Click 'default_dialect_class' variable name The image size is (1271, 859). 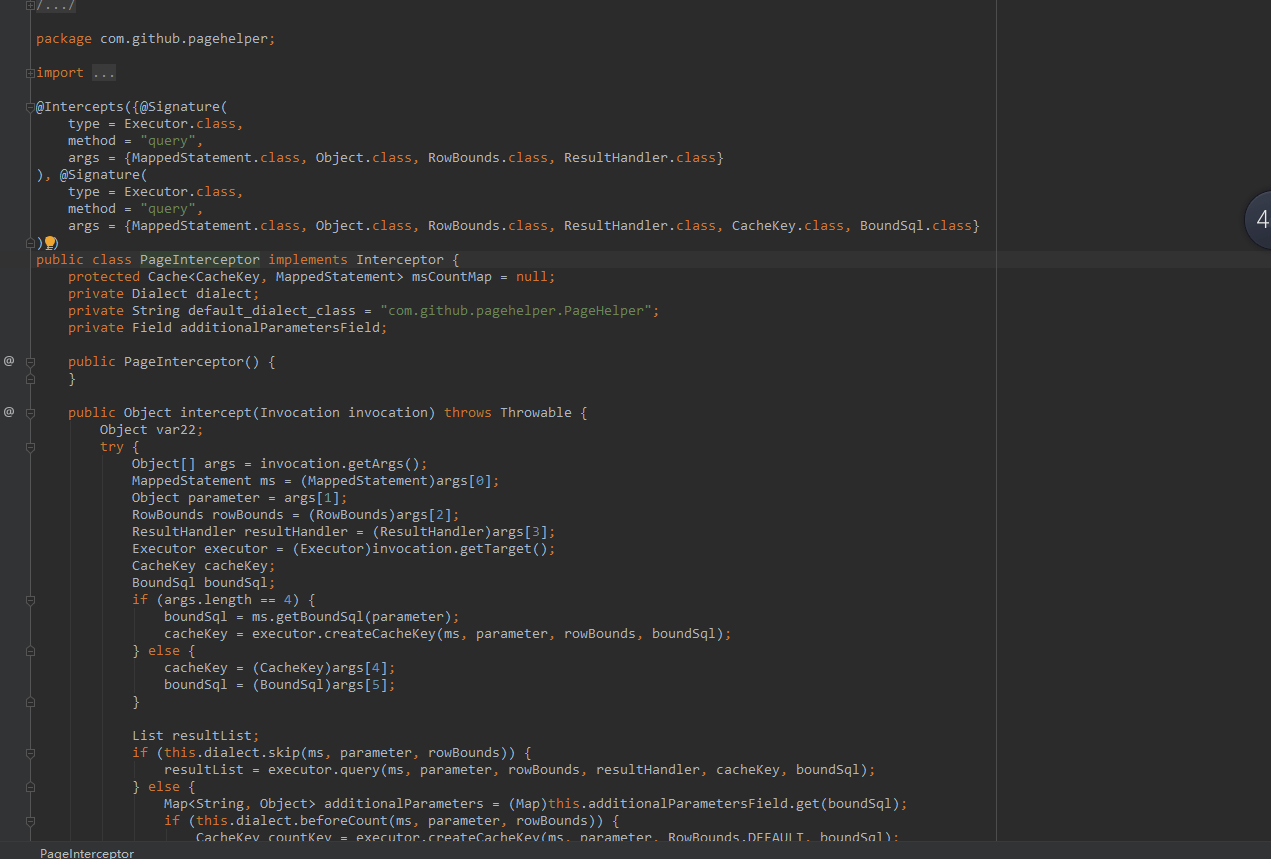click(x=272, y=310)
